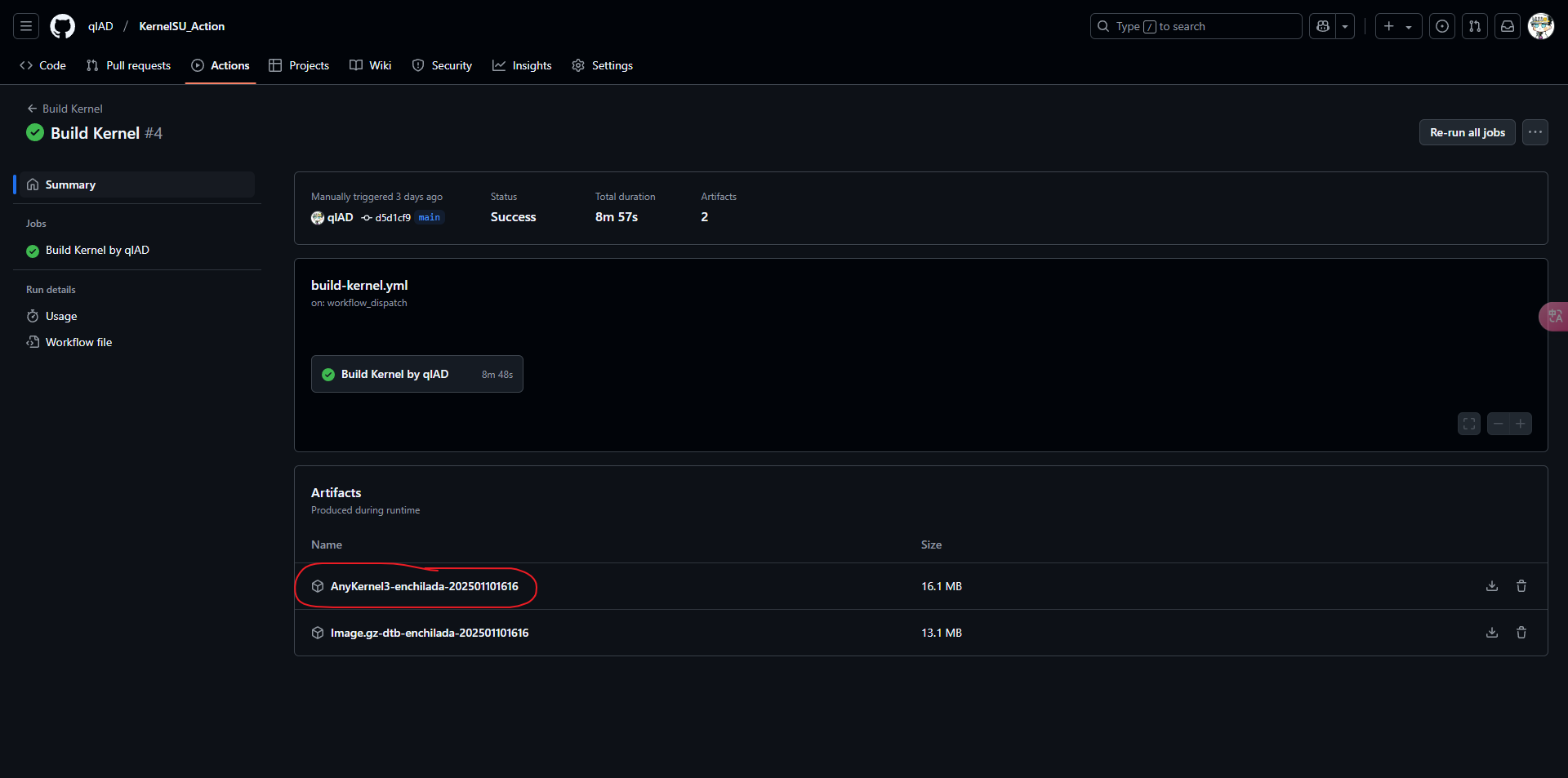The width and height of the screenshot is (1568, 778).
Task: Open the create new plus menu
Action: pos(1398,26)
